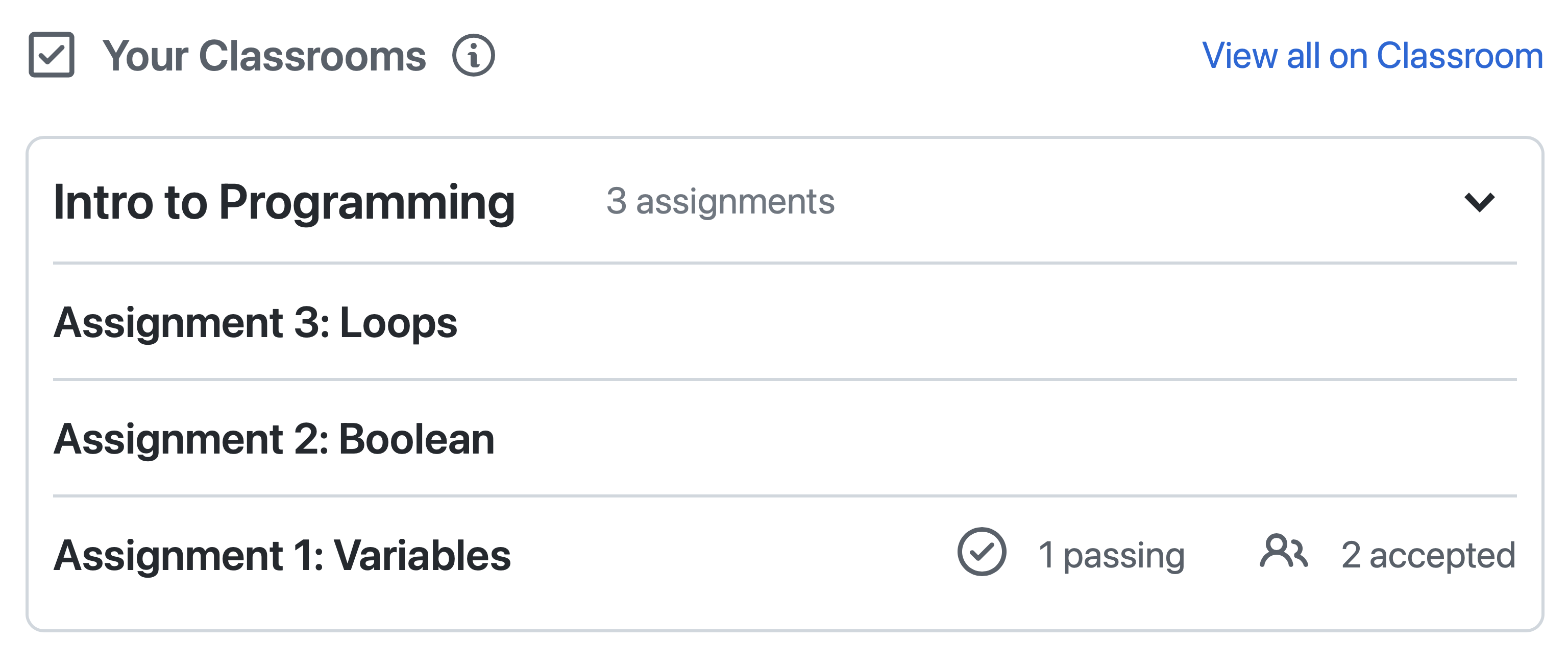1568x664 pixels.
Task: Expand the Intro to Programming assignment list
Action: tap(1481, 202)
